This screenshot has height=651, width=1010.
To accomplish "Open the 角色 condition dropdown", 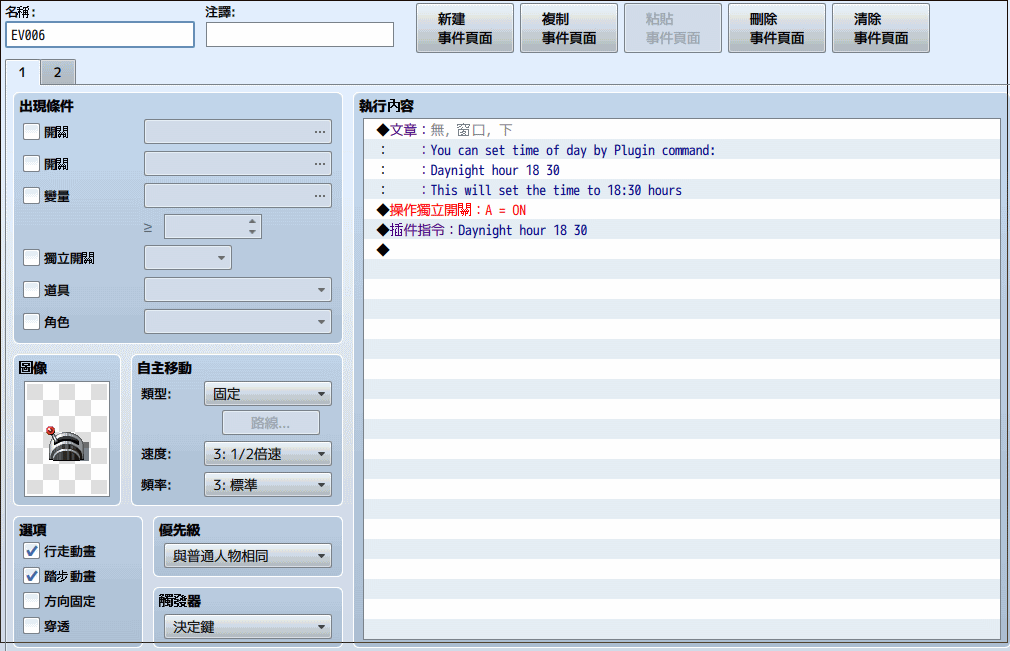I will 238,321.
